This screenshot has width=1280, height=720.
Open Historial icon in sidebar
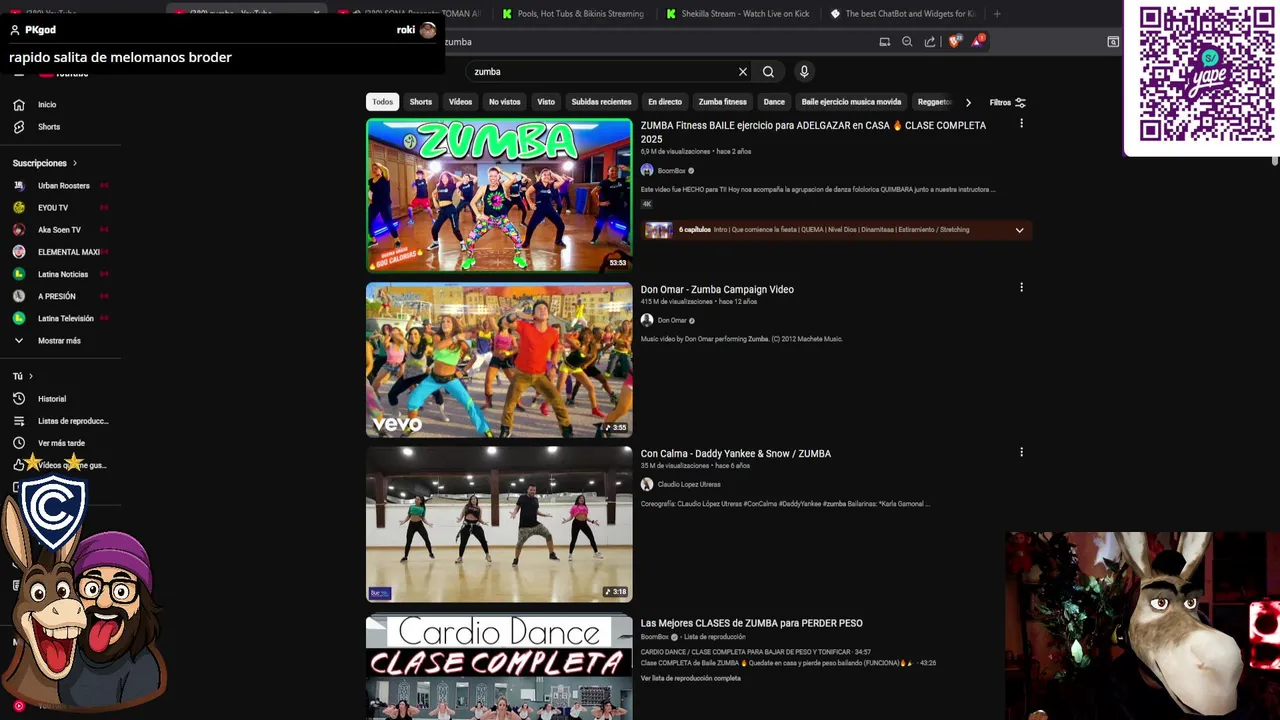(18, 399)
